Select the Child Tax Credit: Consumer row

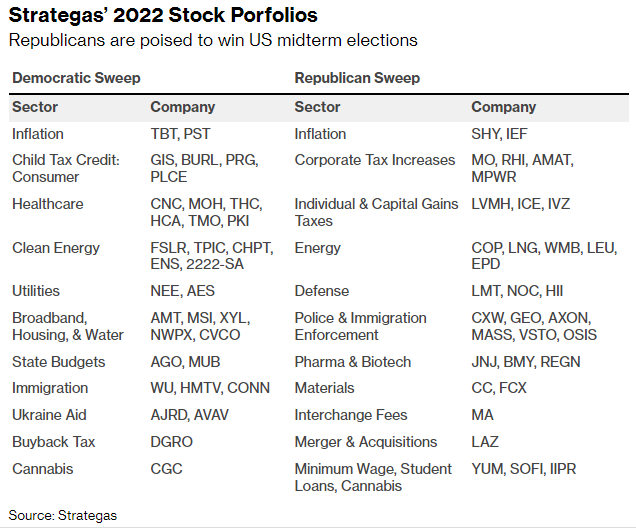[x=66, y=168]
